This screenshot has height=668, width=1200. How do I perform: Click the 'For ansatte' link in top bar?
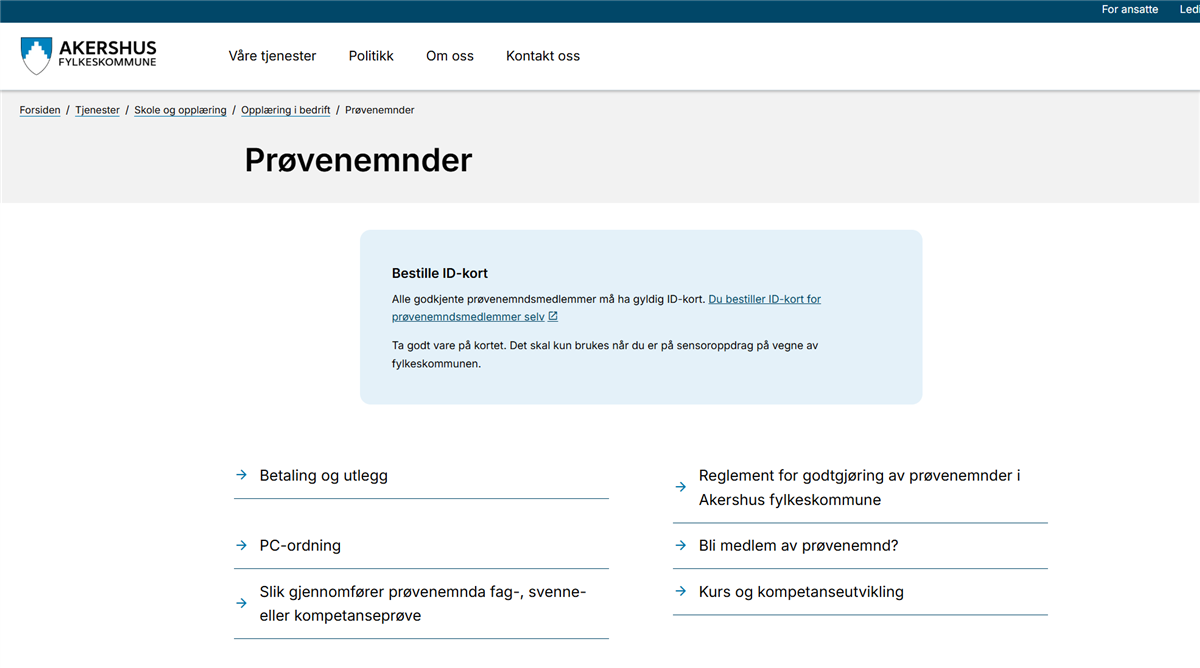[x=1130, y=9]
